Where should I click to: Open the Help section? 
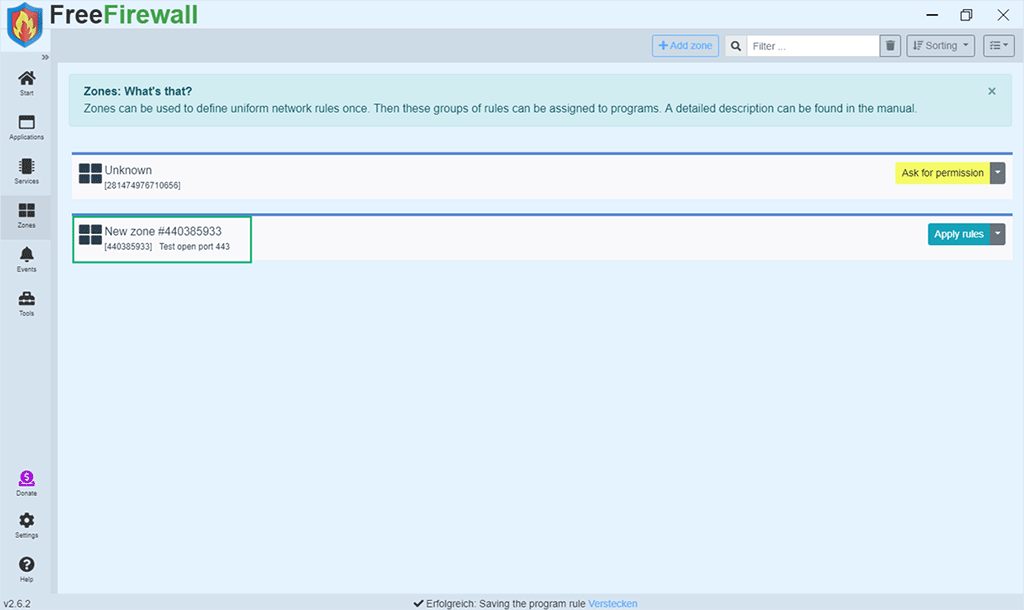tap(27, 569)
